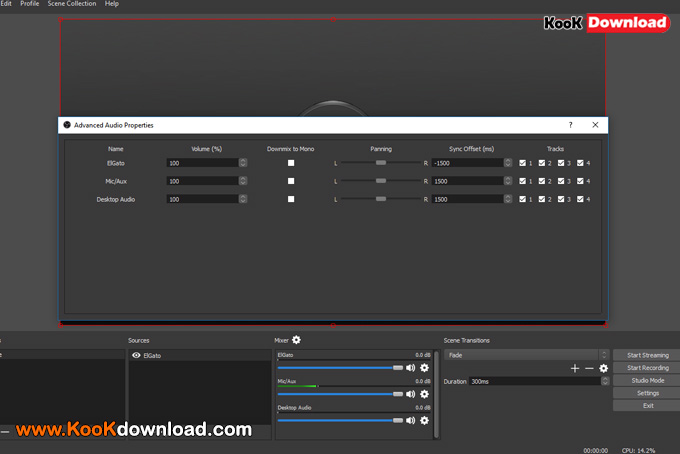Open ElGato channel gear settings
680x454 pixels.
[x=424, y=368]
